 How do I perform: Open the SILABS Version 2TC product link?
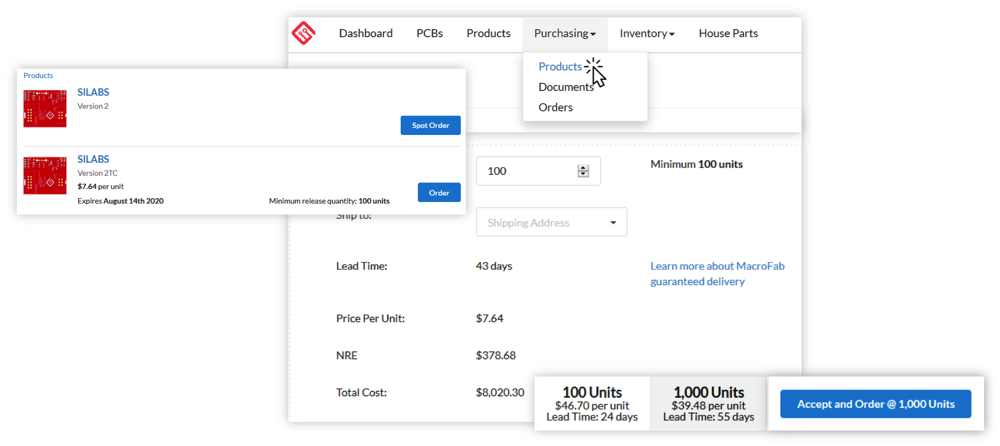[94, 159]
